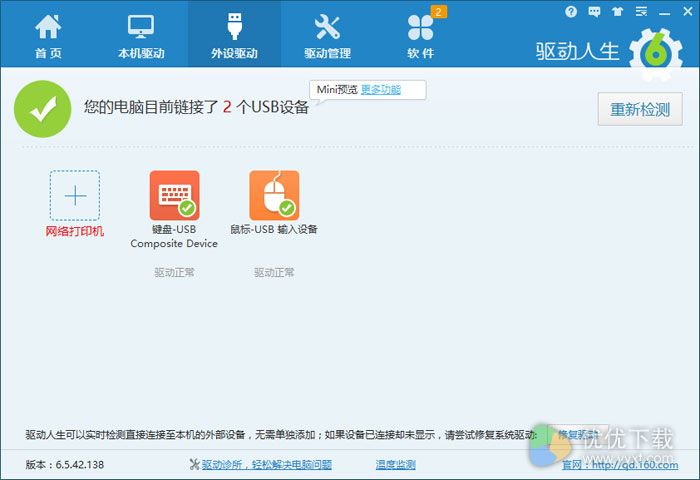Click the skin shirt icon
This screenshot has width=700, height=480.
[x=618, y=12]
